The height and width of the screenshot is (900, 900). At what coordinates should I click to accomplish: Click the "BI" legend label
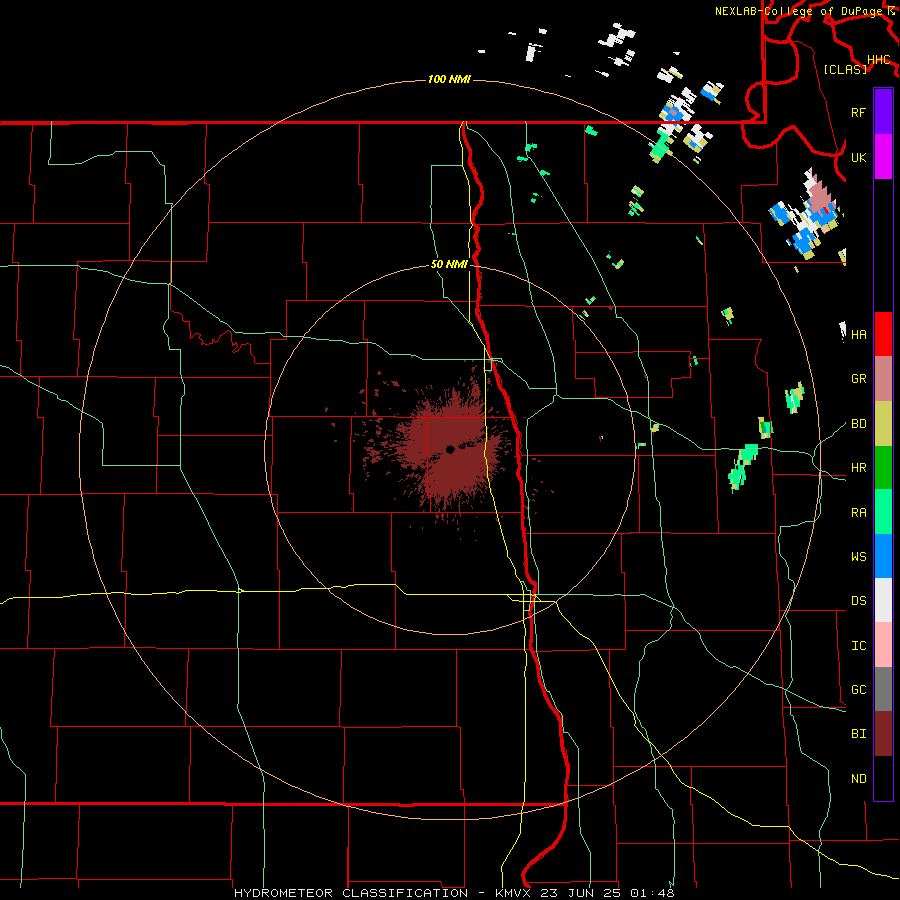point(858,734)
